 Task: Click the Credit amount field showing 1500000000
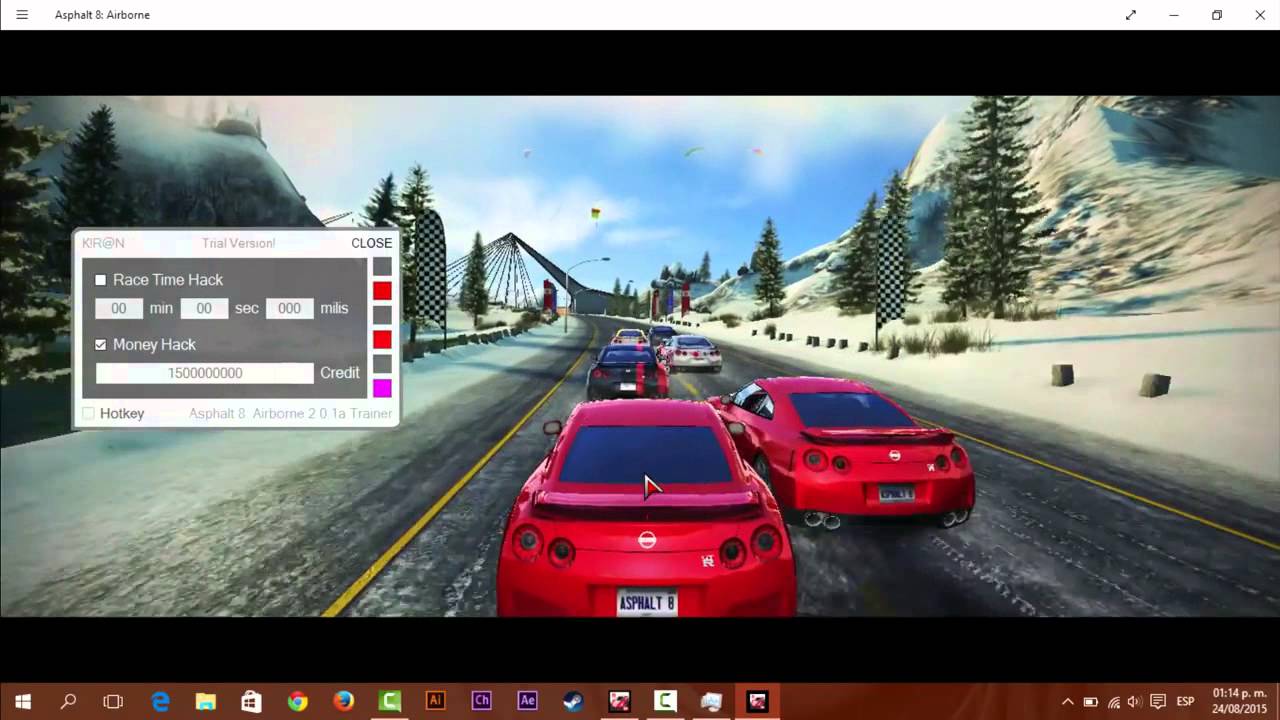205,373
